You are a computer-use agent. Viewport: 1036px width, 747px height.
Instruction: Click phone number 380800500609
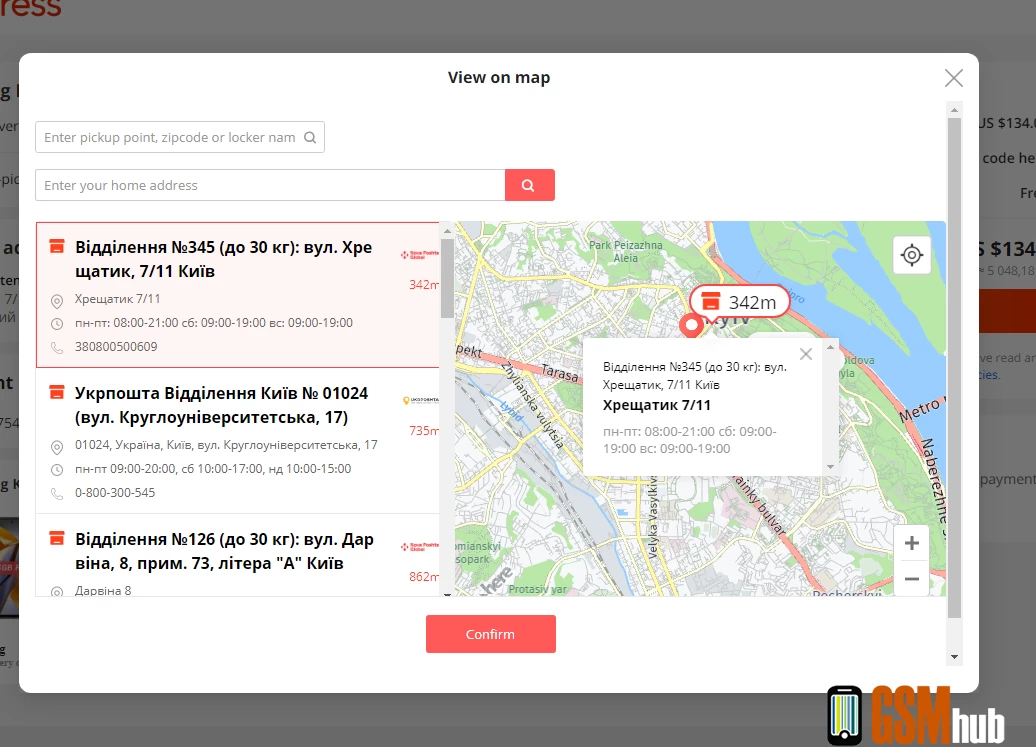pyautogui.click(x=116, y=347)
